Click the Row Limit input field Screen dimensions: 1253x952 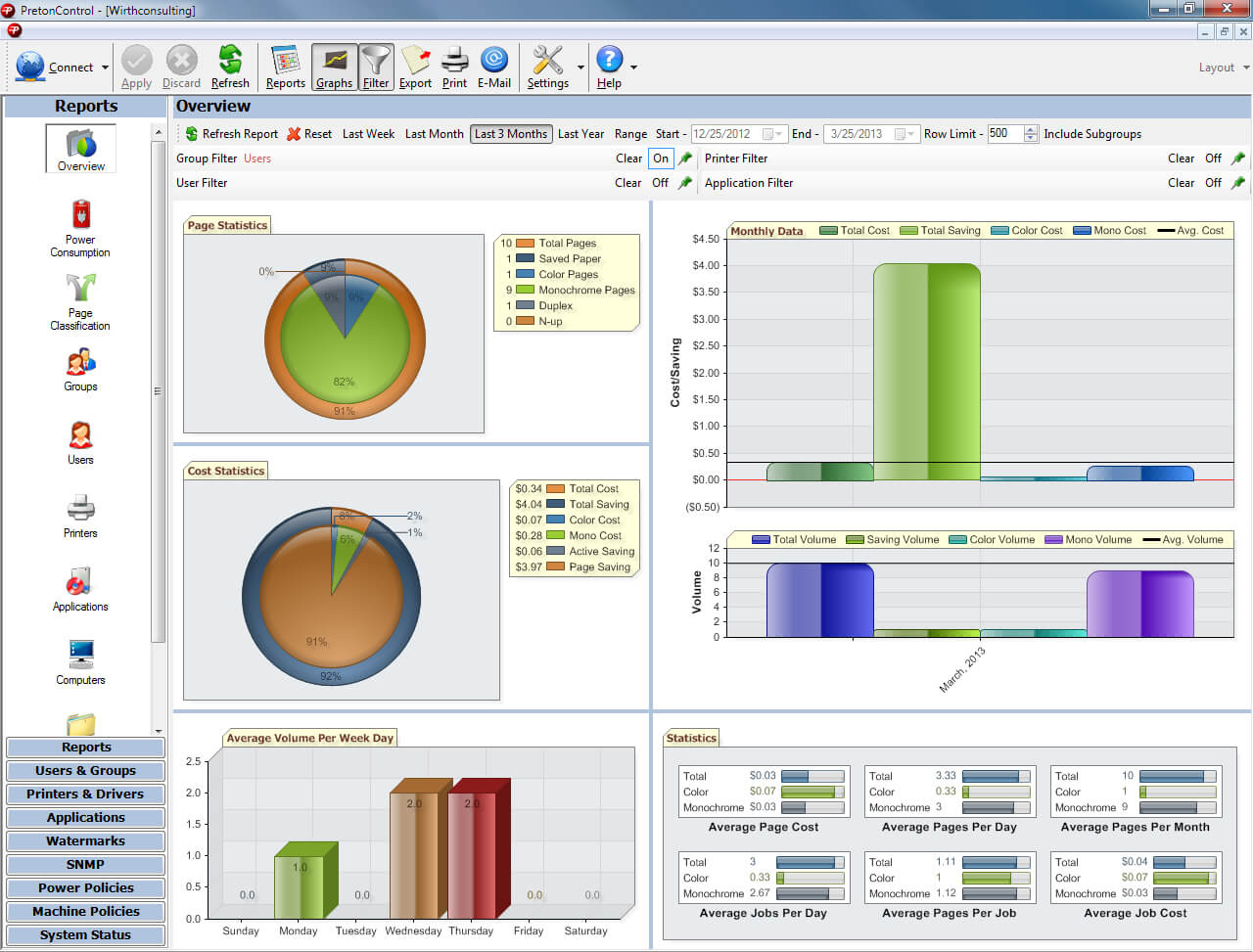tap(1004, 134)
